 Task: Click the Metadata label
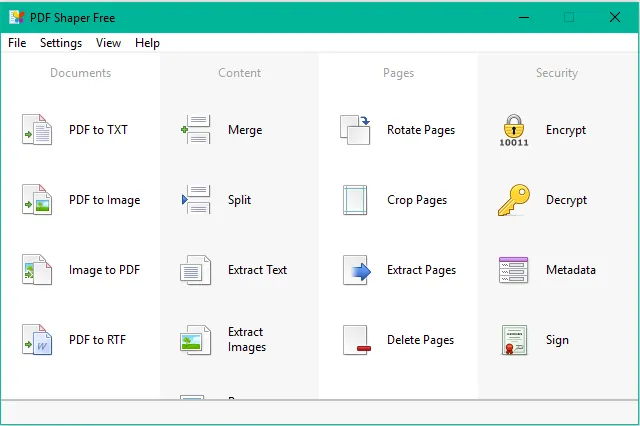571,270
